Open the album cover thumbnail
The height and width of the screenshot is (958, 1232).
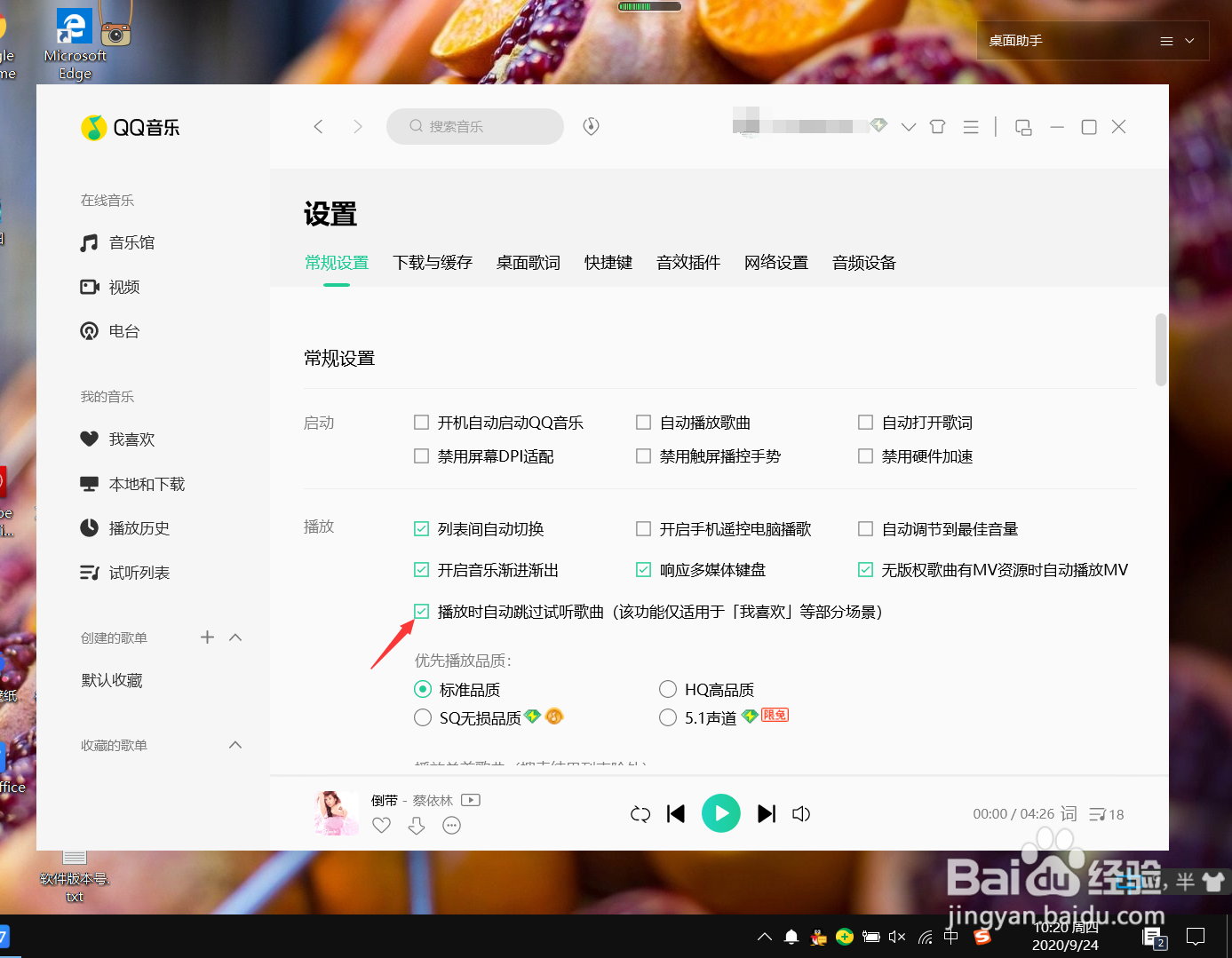336,813
